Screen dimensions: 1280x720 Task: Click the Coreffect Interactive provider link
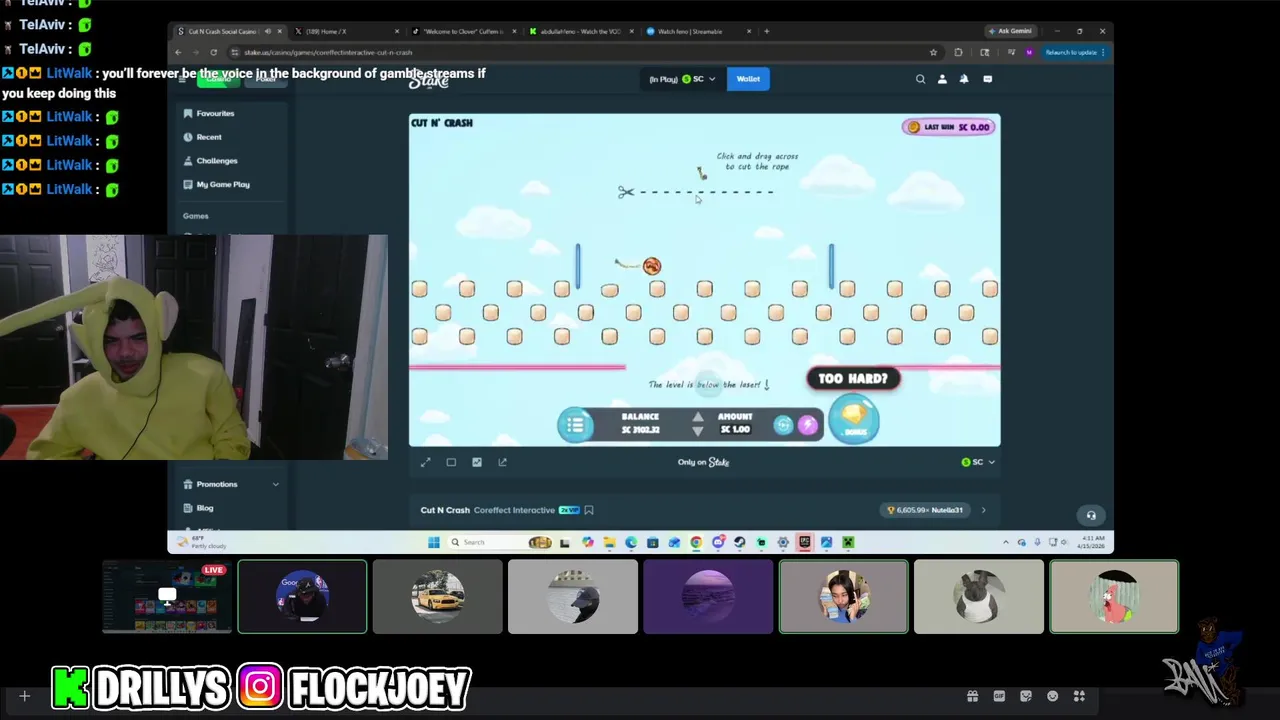[x=514, y=510]
